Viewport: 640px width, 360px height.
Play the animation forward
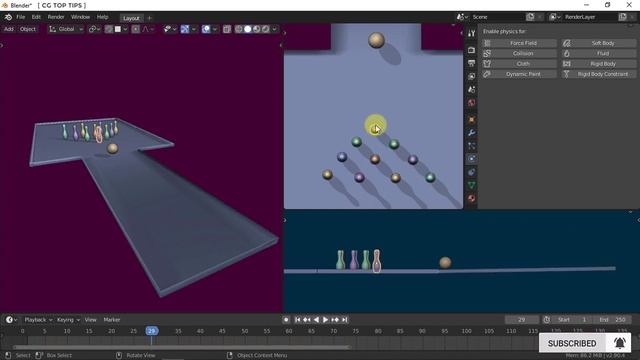[326, 320]
